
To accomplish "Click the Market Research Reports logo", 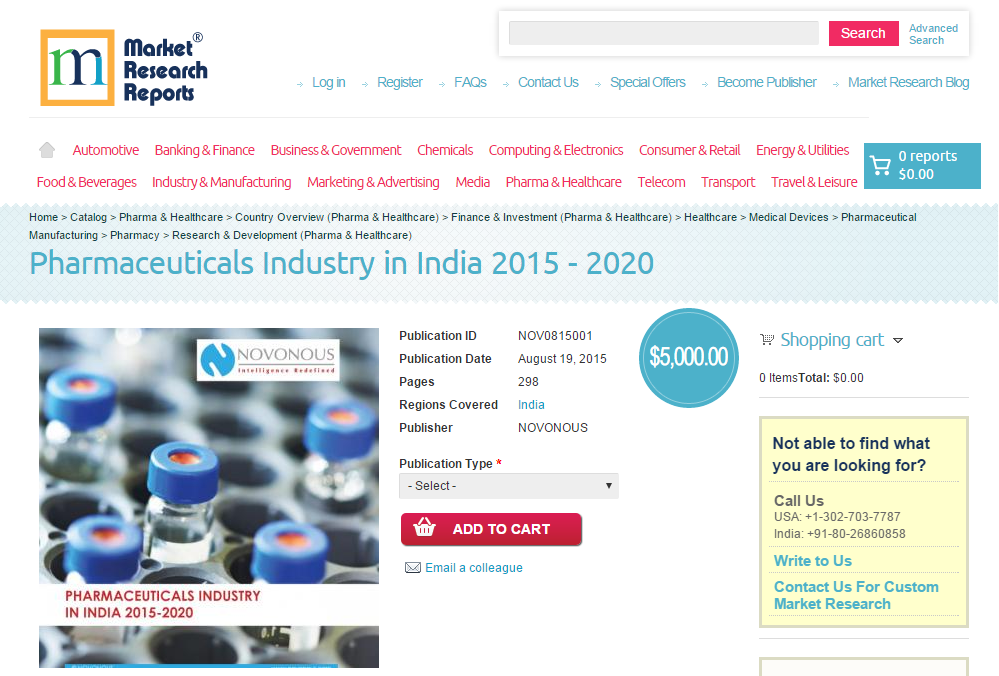I will pos(124,68).
